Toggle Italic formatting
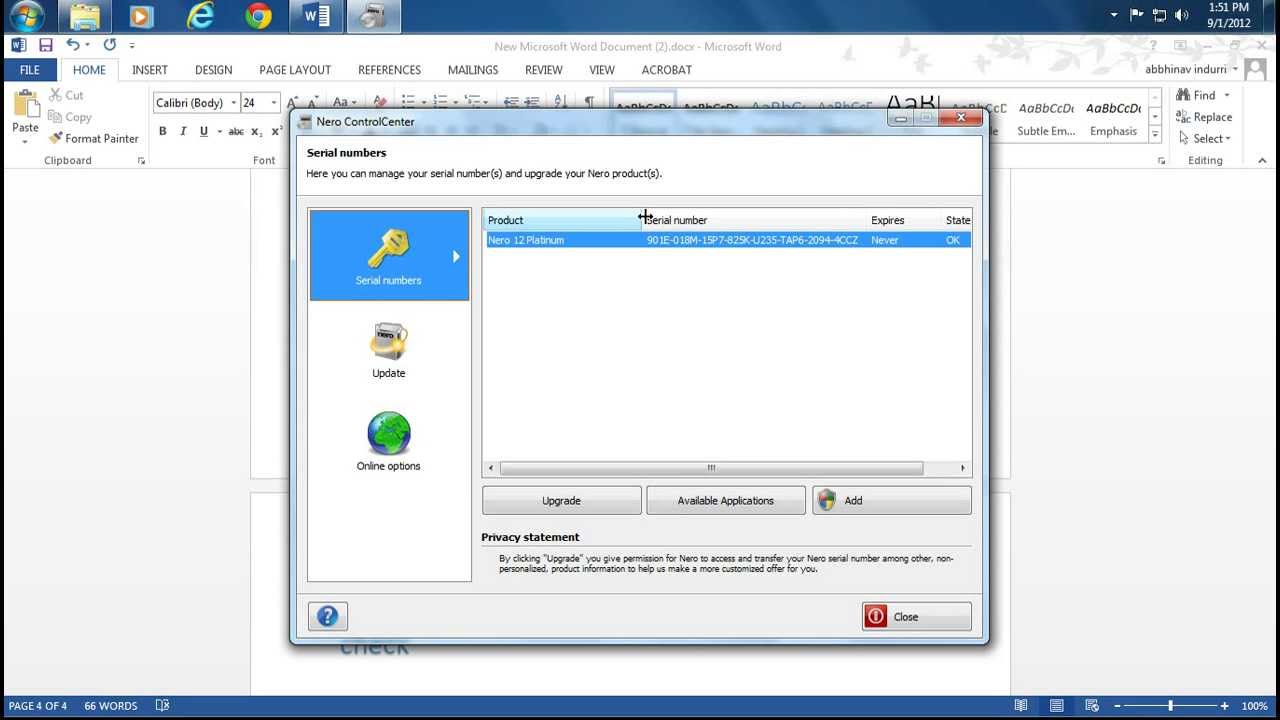This screenshot has width=1280, height=720. 183,131
